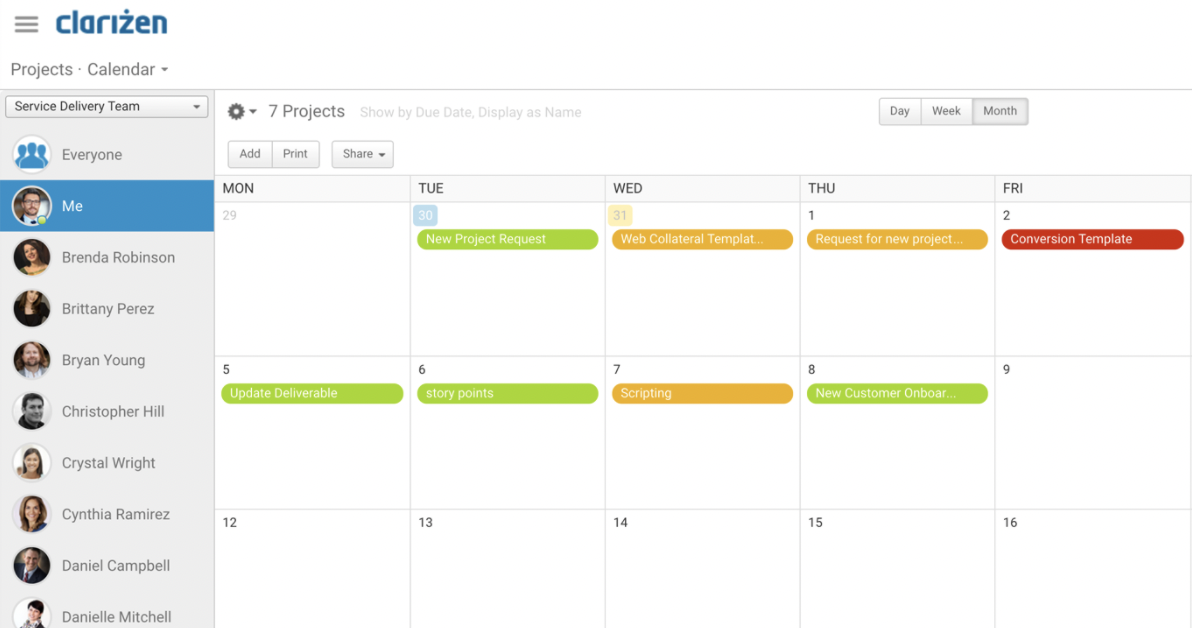Click Brenda Robinson's avatar

(32, 257)
